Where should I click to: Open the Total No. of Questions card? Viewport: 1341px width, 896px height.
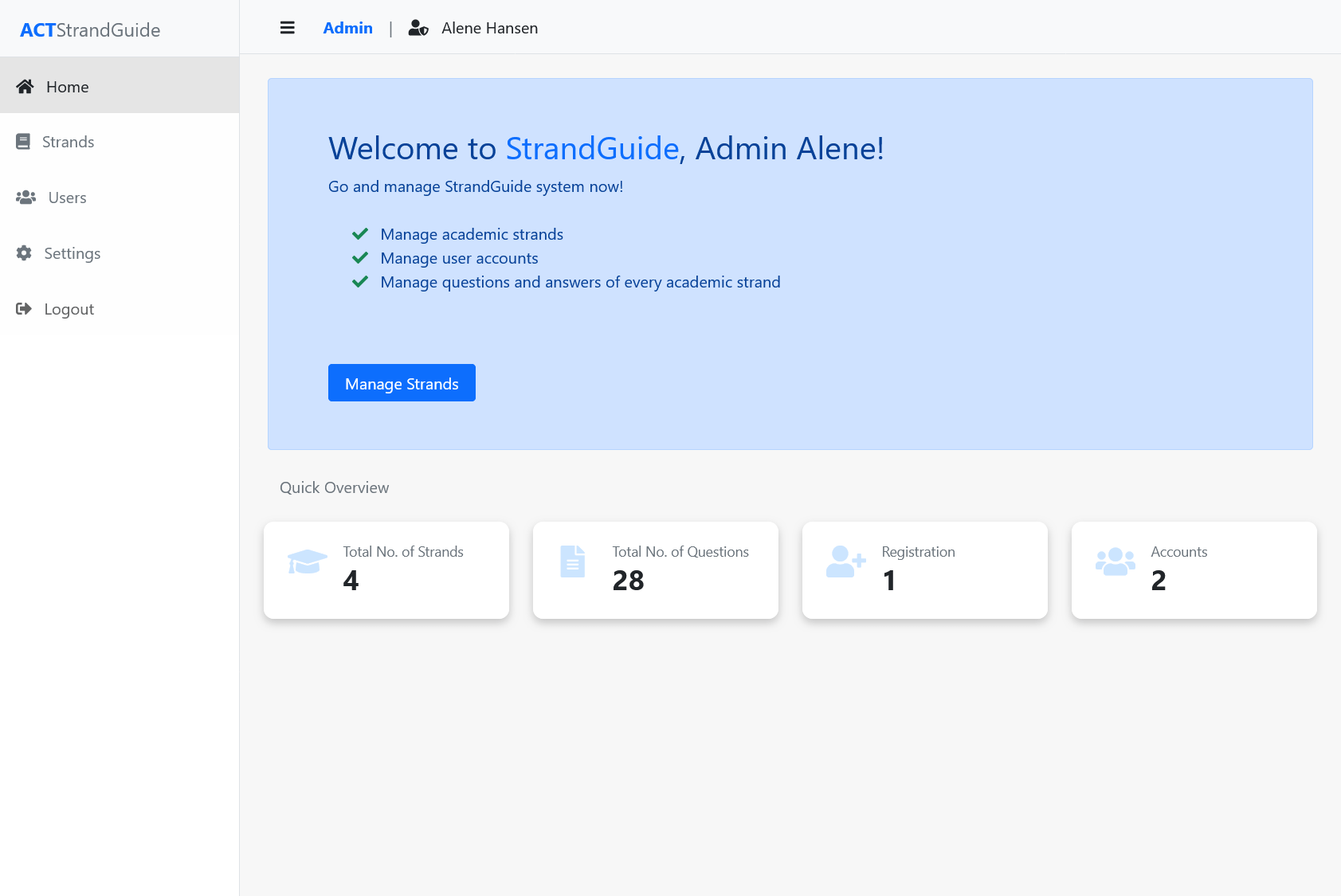tap(656, 570)
